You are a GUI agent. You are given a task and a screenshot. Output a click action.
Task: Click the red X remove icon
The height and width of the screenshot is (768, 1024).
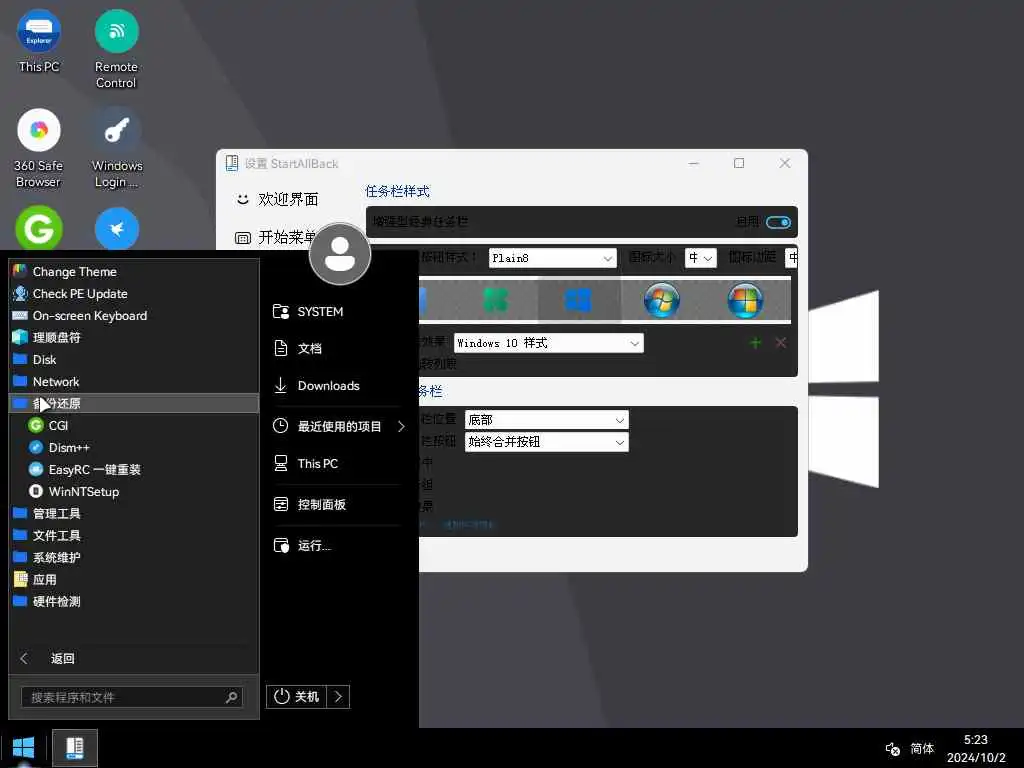pyautogui.click(x=780, y=343)
